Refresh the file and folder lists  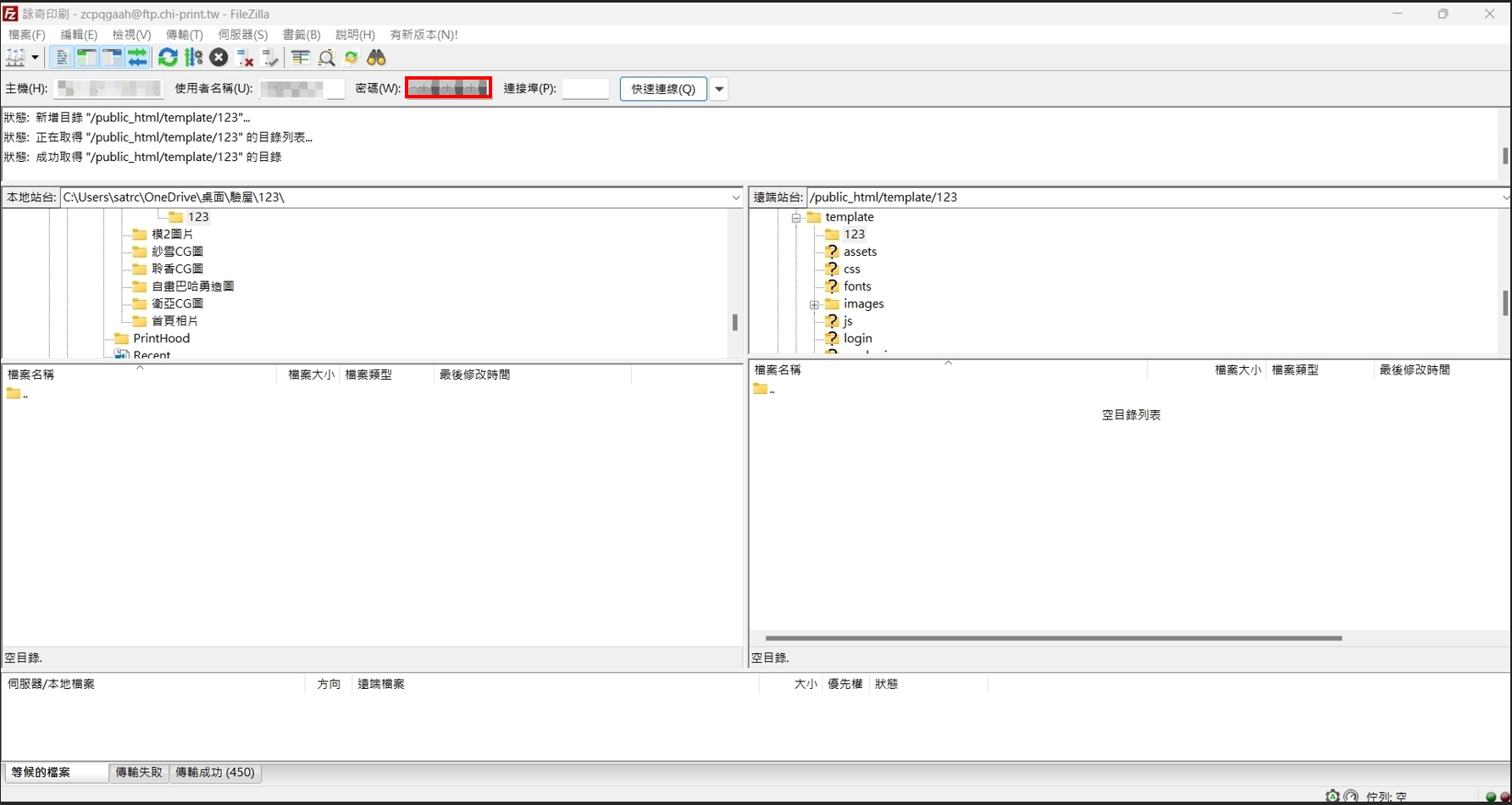pyautogui.click(x=168, y=58)
